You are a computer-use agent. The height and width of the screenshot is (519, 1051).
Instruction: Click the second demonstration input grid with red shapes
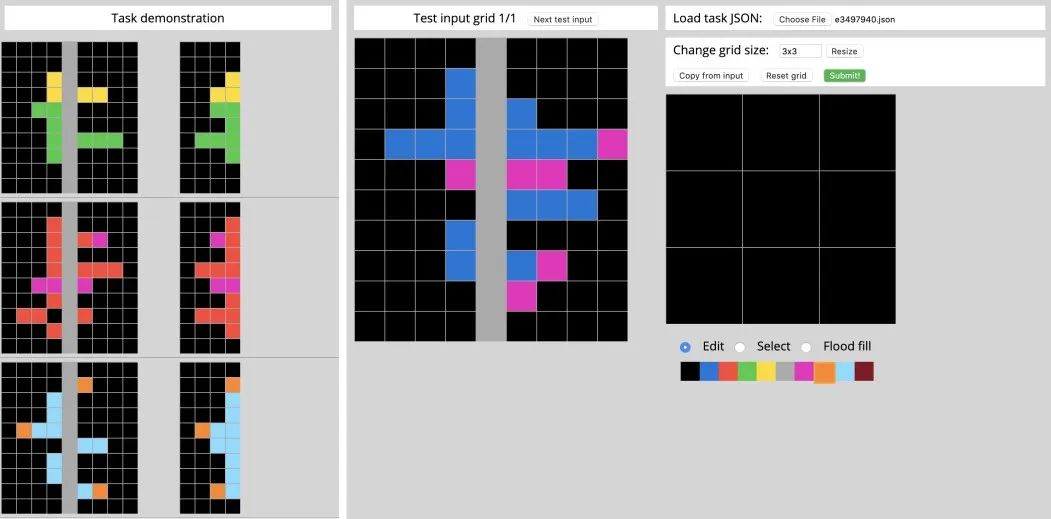[70, 278]
